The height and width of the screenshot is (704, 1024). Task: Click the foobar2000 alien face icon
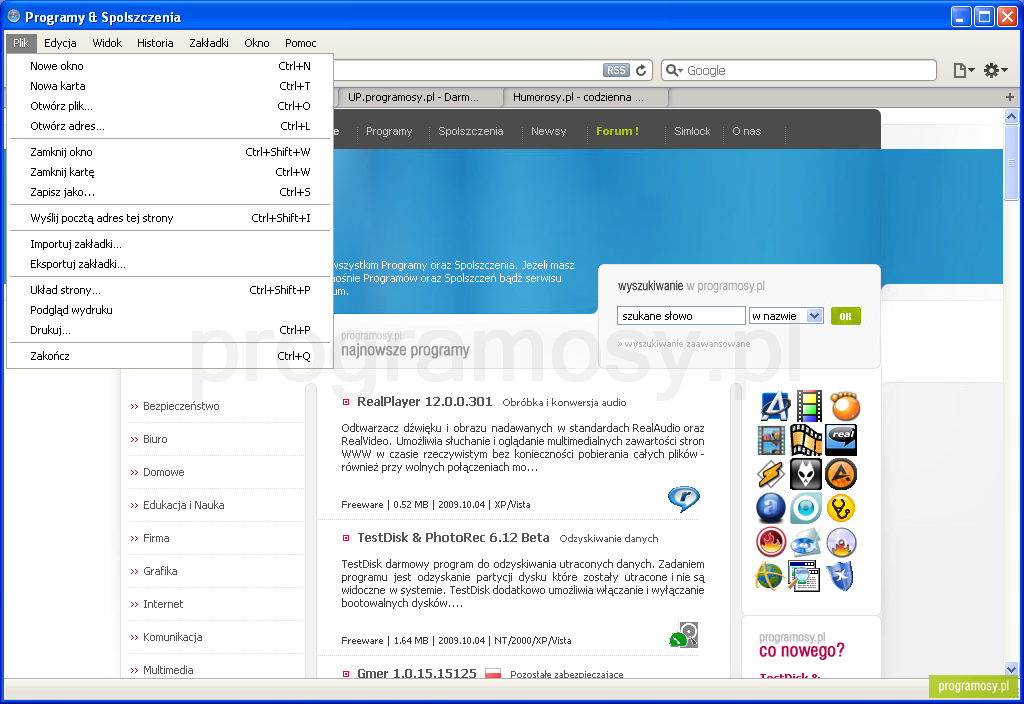point(806,474)
